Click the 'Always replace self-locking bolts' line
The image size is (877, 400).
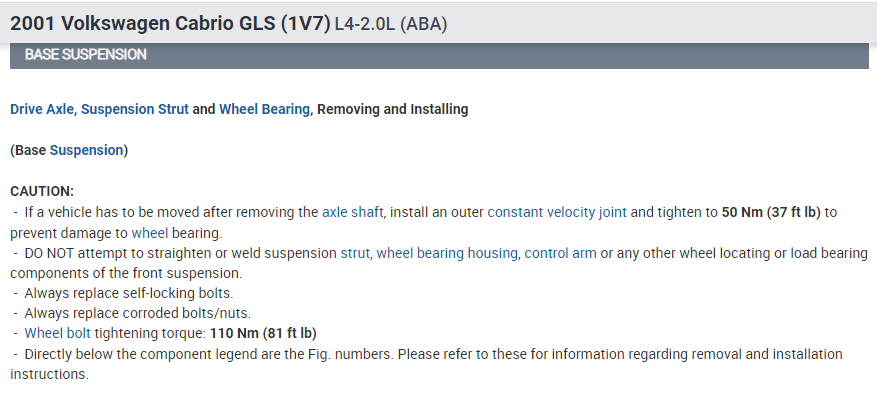[129, 293]
